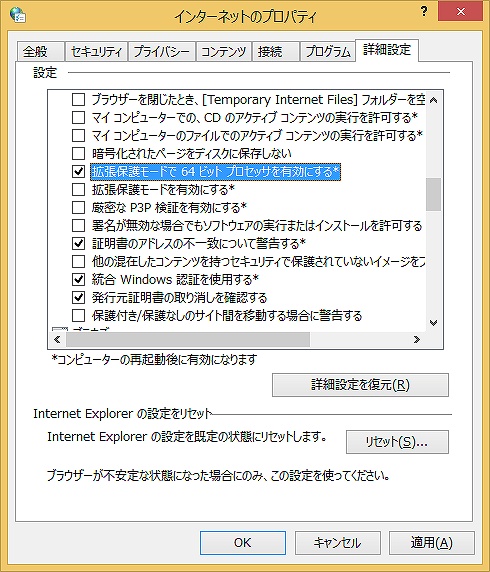Image resolution: width=490 pixels, height=572 pixels.
Task: Click the vertical scrollbar thumb in settings list
Action: pos(433,194)
